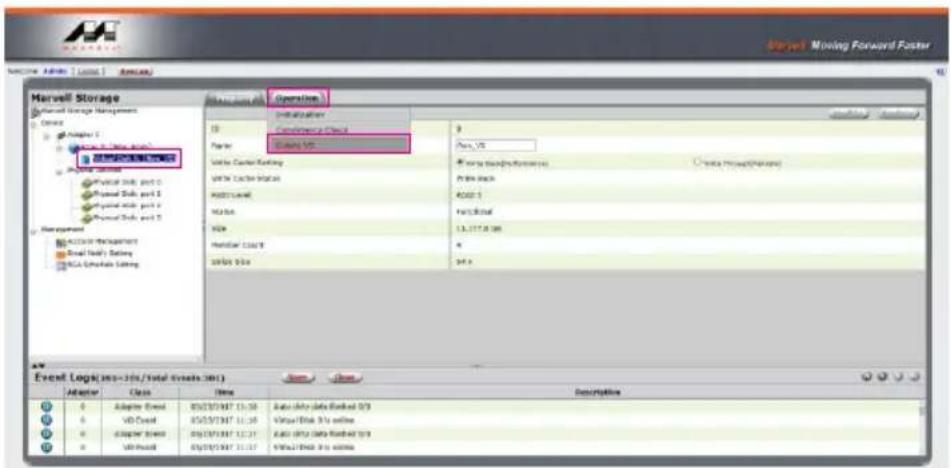Screen dimensions: 951x468
Task: Open the Admin account link
Action: (x=53, y=71)
